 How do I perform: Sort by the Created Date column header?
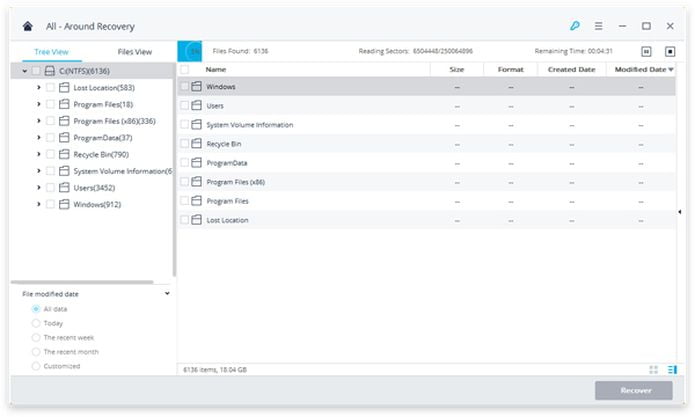(571, 69)
